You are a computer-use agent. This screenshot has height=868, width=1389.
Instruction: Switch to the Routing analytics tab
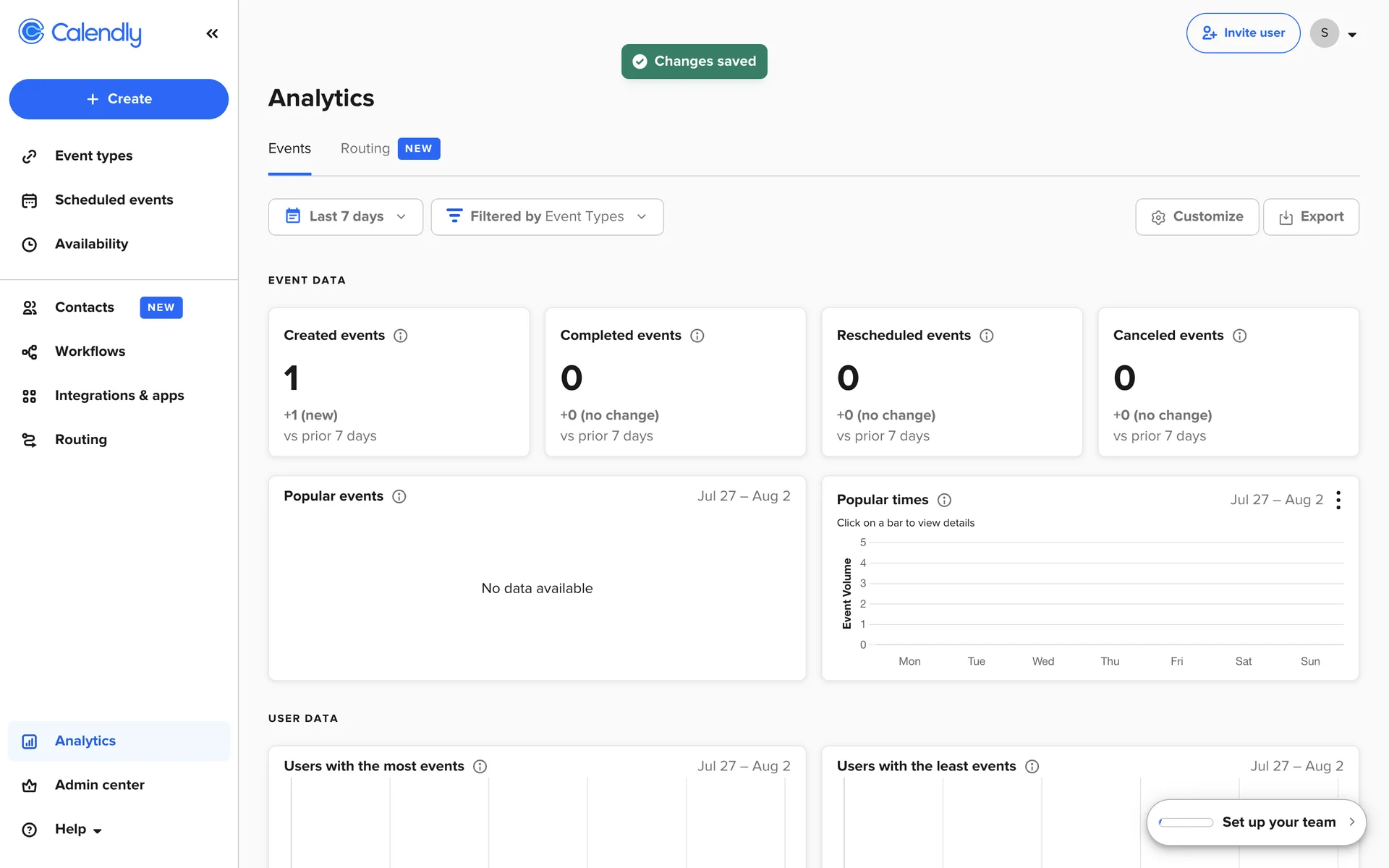point(365,148)
